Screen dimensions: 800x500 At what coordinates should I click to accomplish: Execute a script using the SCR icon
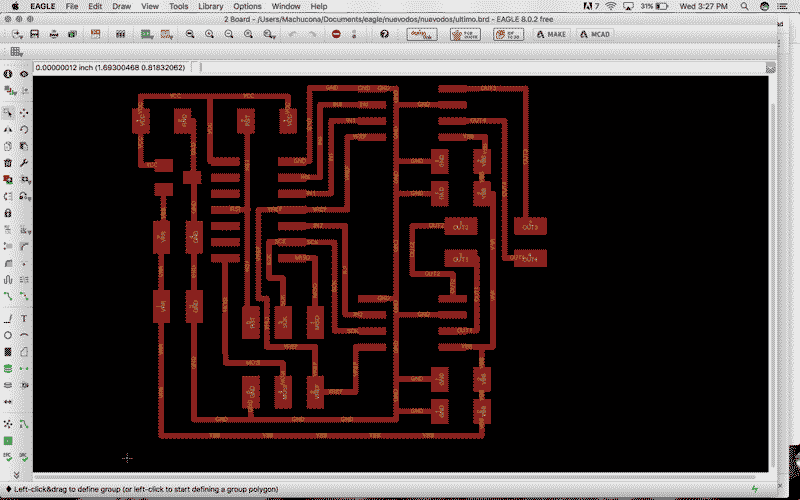click(147, 34)
